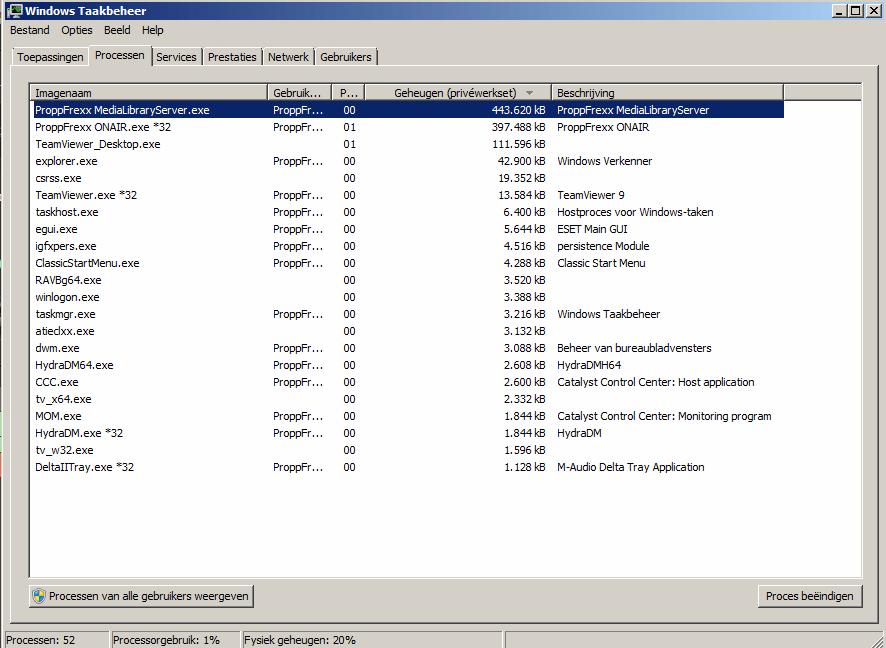This screenshot has width=886, height=648.
Task: Click Processen van alle gebruikers weergeven
Action: [x=142, y=595]
